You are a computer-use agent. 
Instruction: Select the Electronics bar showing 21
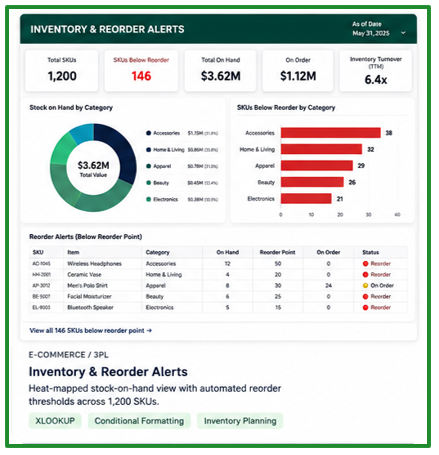click(306, 199)
